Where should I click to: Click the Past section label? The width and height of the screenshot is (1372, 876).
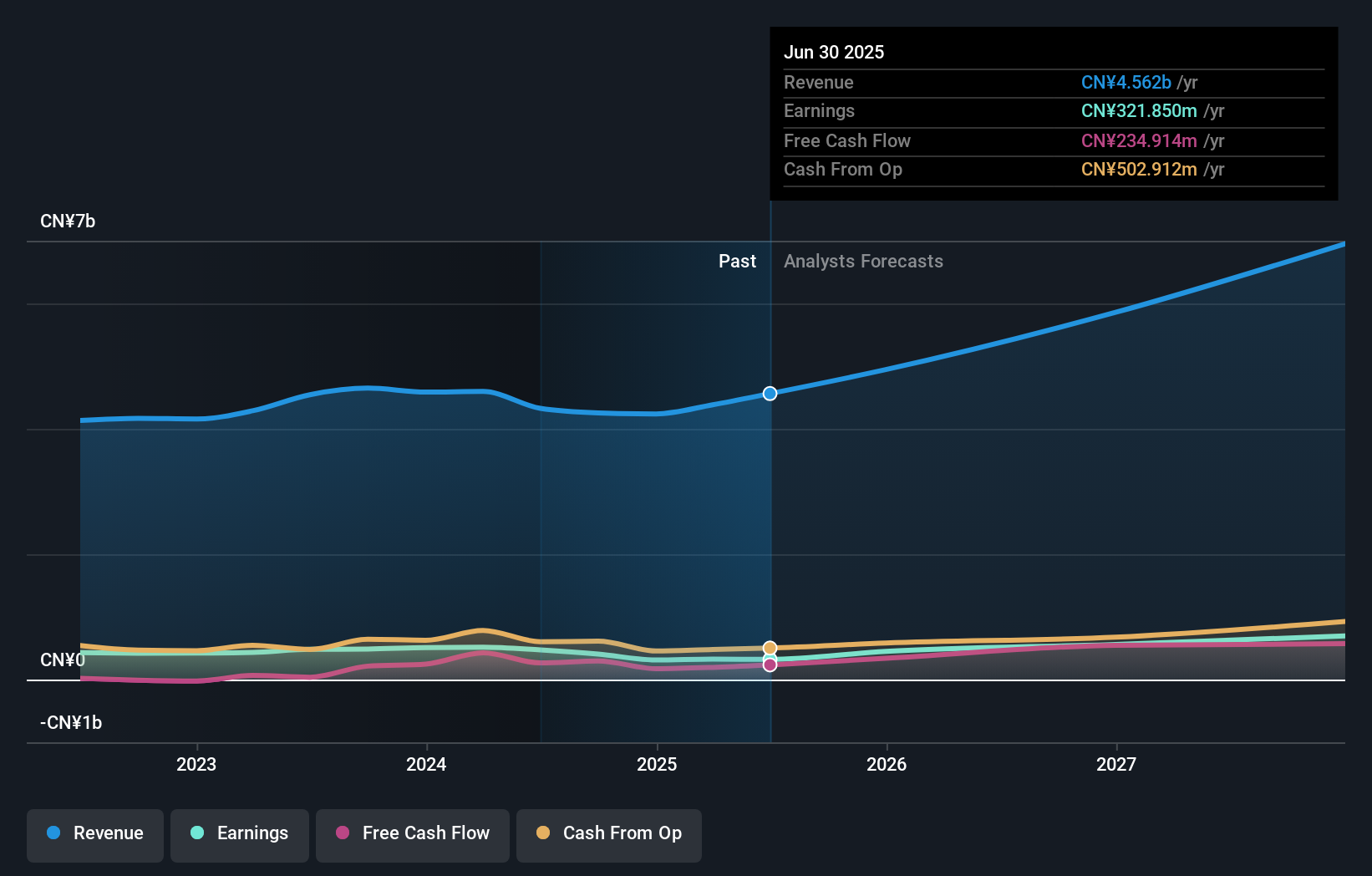coord(737,262)
